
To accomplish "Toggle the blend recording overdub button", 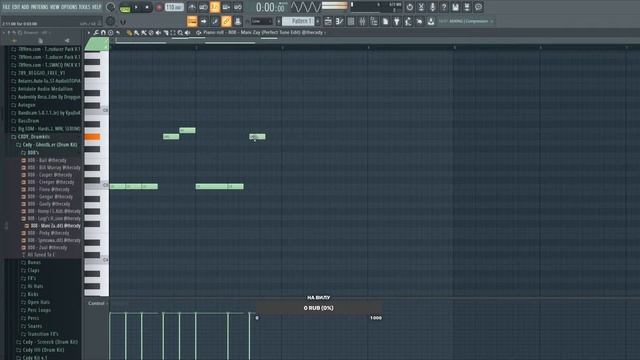I will [226, 7].
